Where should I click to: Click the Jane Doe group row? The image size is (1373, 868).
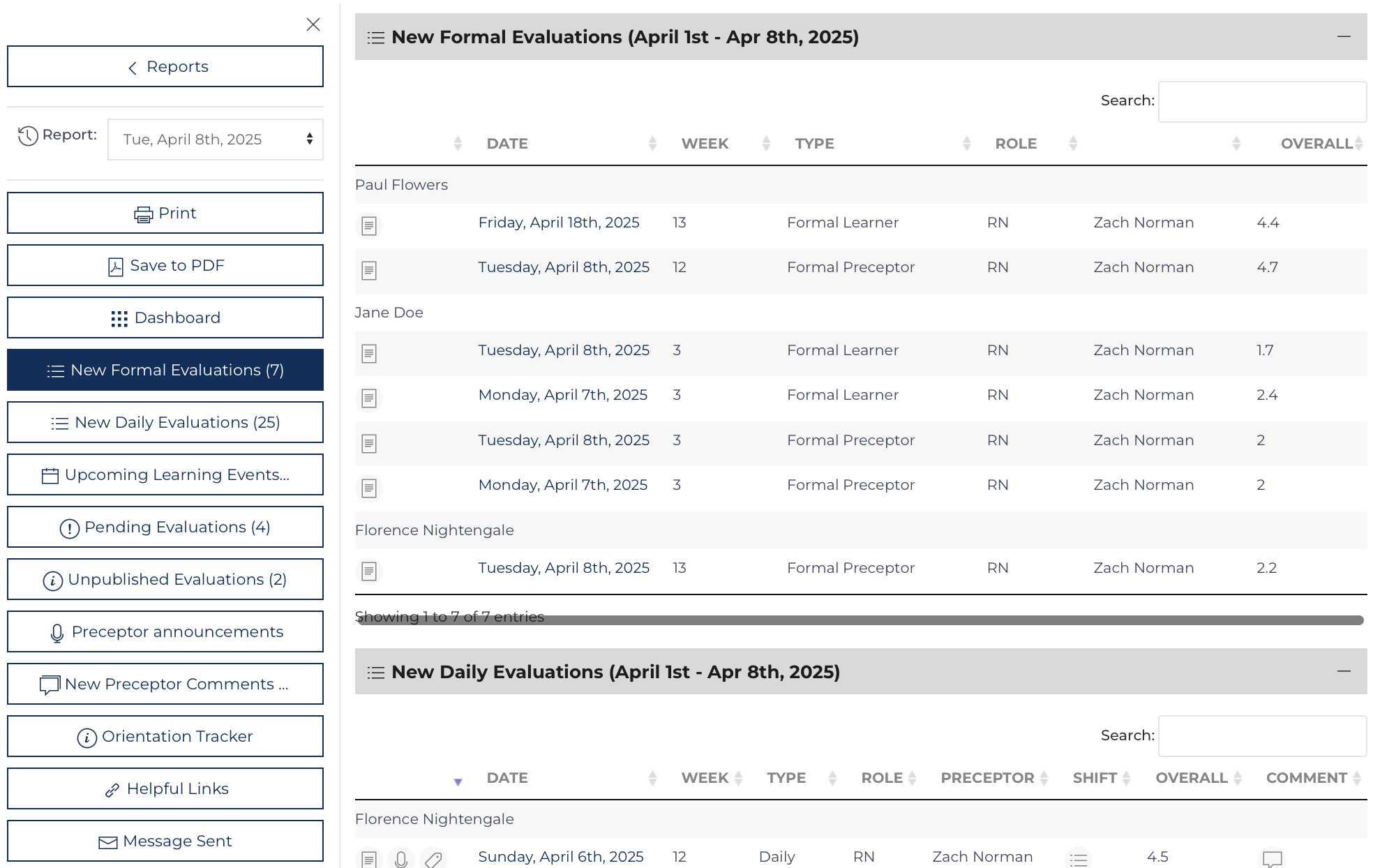[861, 313]
